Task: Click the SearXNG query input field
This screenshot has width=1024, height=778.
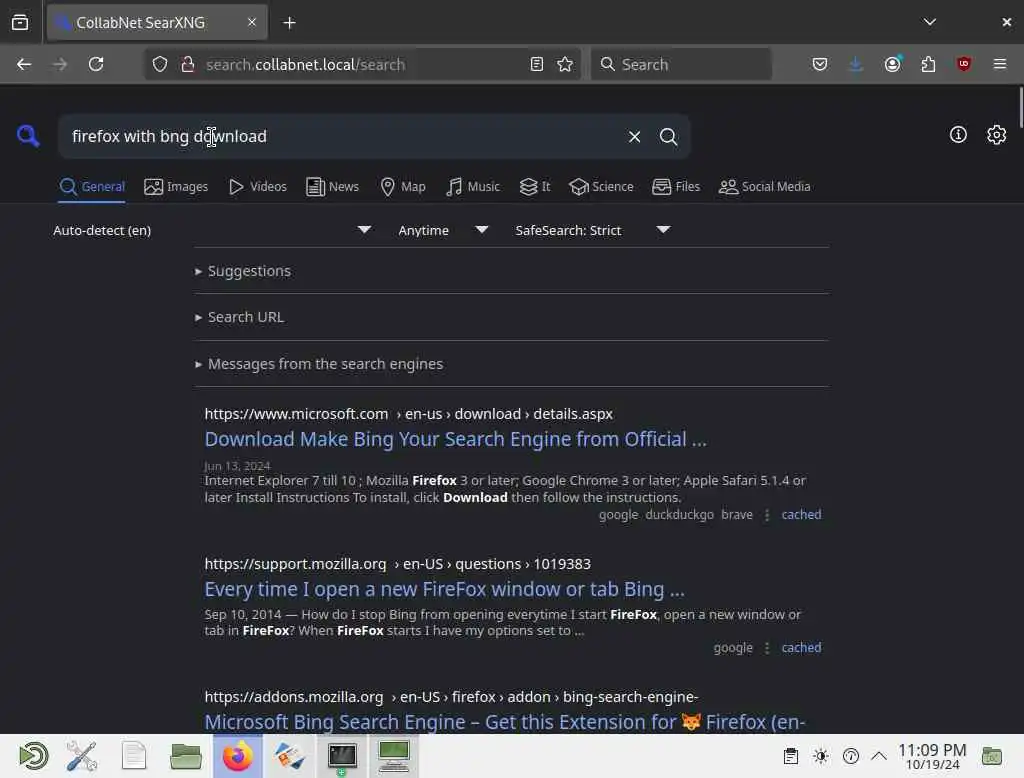Action: [x=343, y=137]
